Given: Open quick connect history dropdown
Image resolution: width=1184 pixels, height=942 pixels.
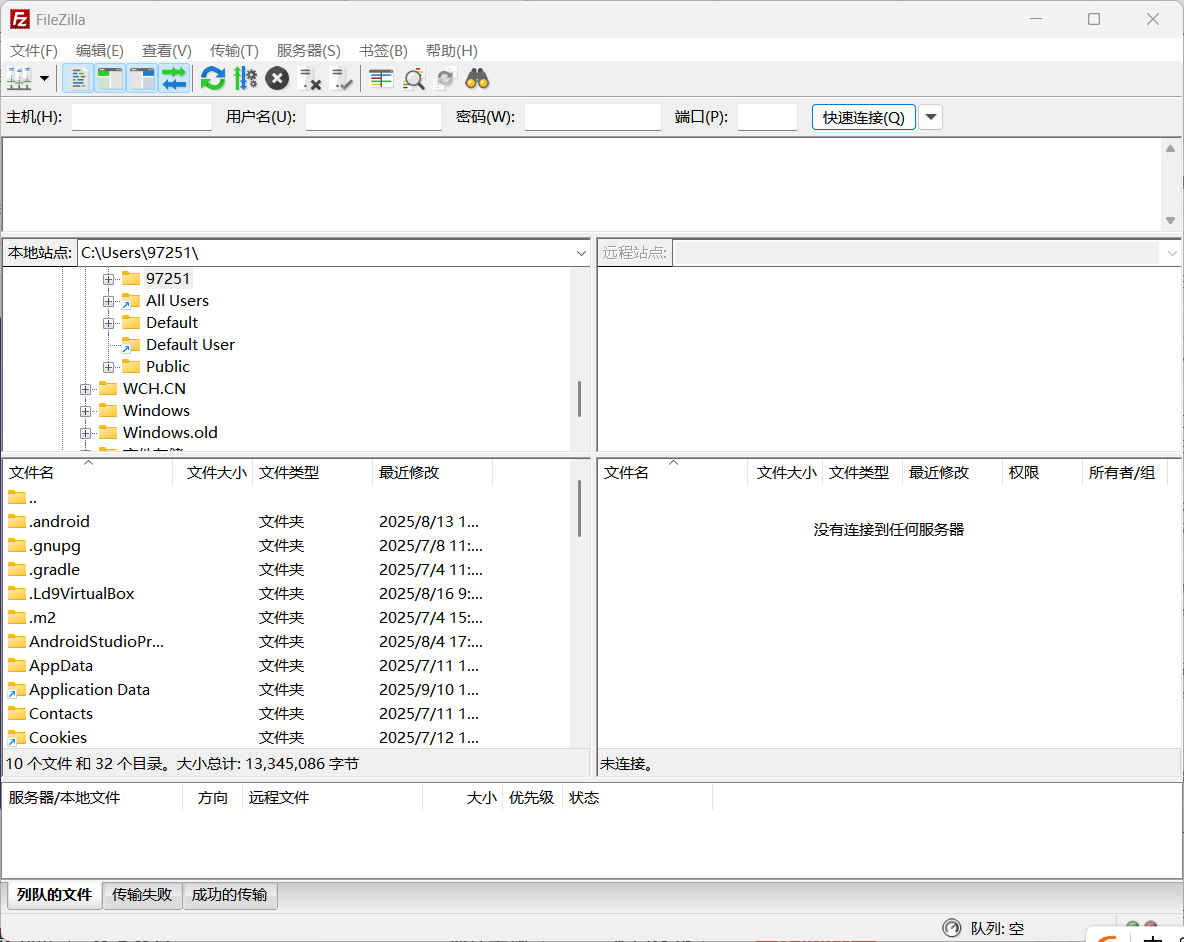Looking at the screenshot, I should click(931, 117).
